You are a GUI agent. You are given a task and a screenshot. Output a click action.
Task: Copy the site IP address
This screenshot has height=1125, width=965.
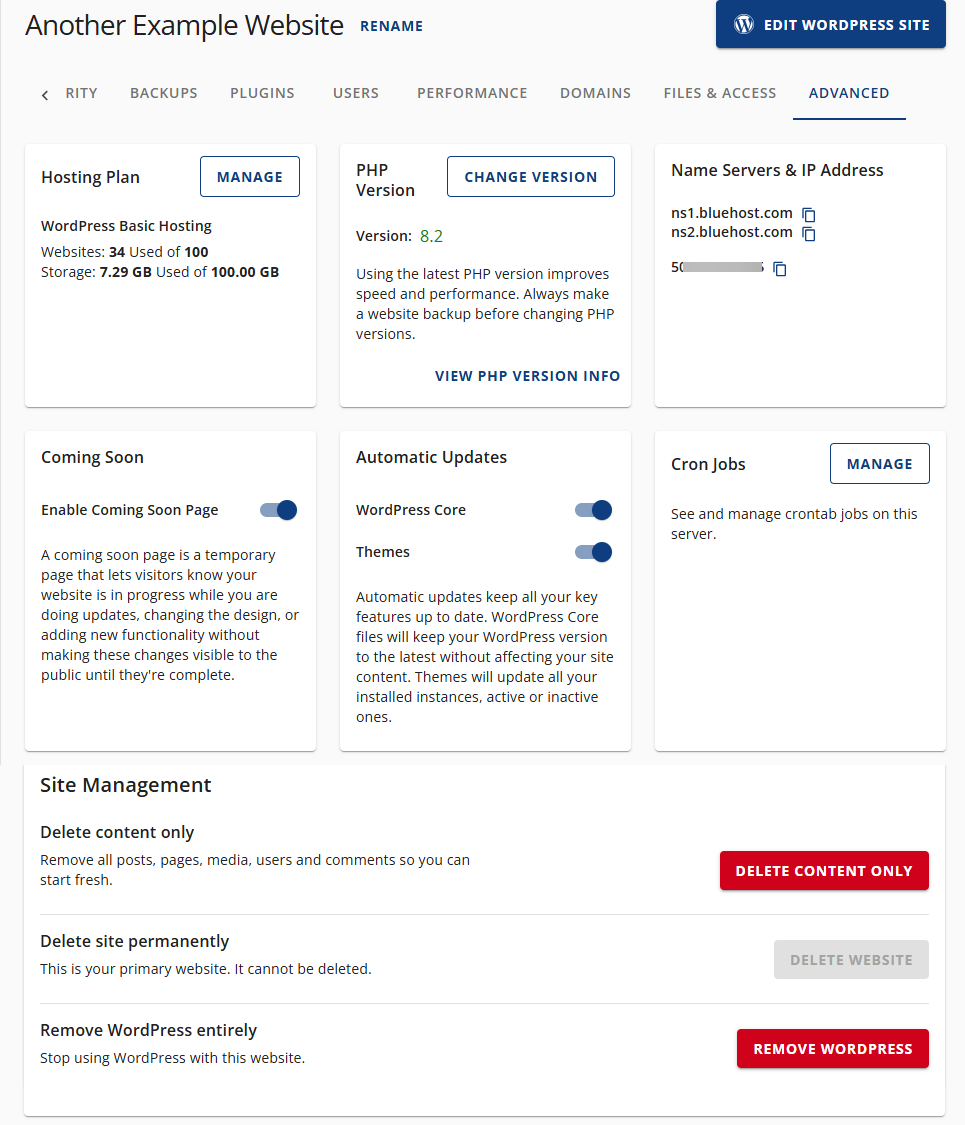click(x=779, y=268)
